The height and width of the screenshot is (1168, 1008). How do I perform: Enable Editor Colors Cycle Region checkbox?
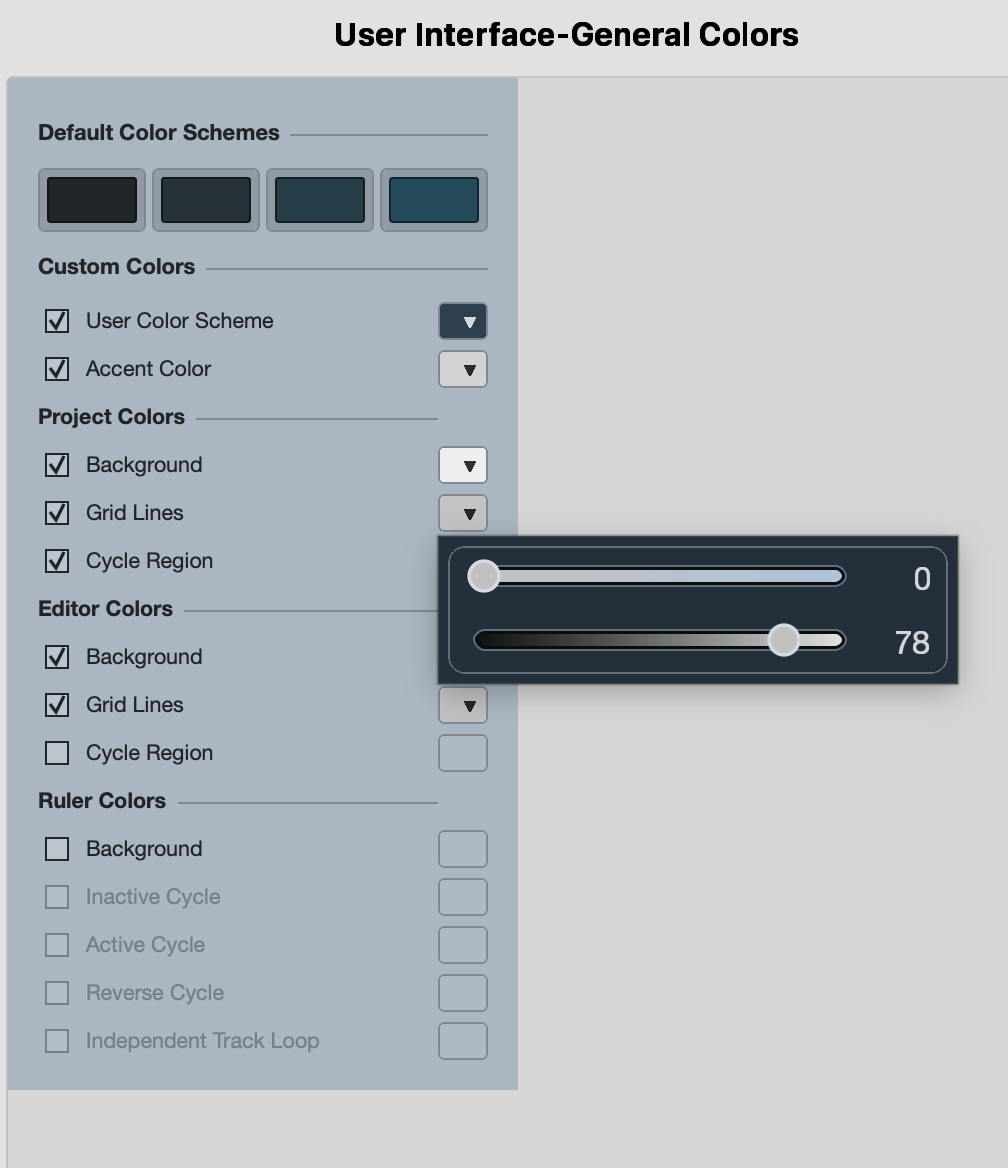pyautogui.click(x=57, y=753)
